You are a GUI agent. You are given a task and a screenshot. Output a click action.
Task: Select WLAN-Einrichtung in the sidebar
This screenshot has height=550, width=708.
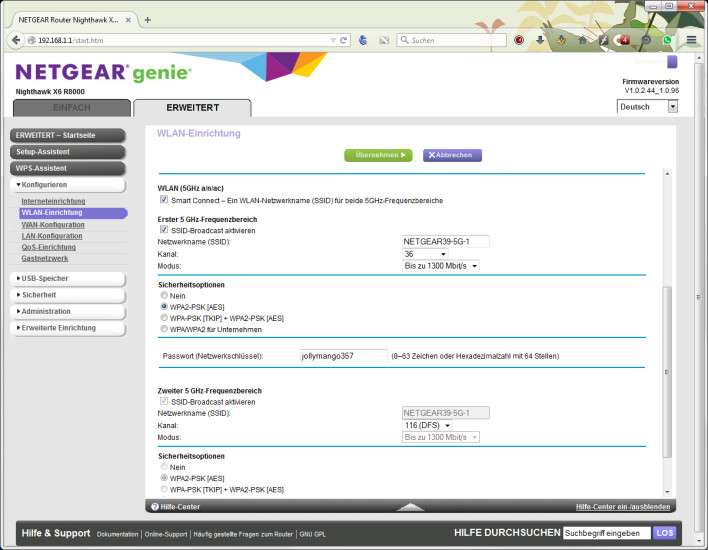click(x=73, y=213)
